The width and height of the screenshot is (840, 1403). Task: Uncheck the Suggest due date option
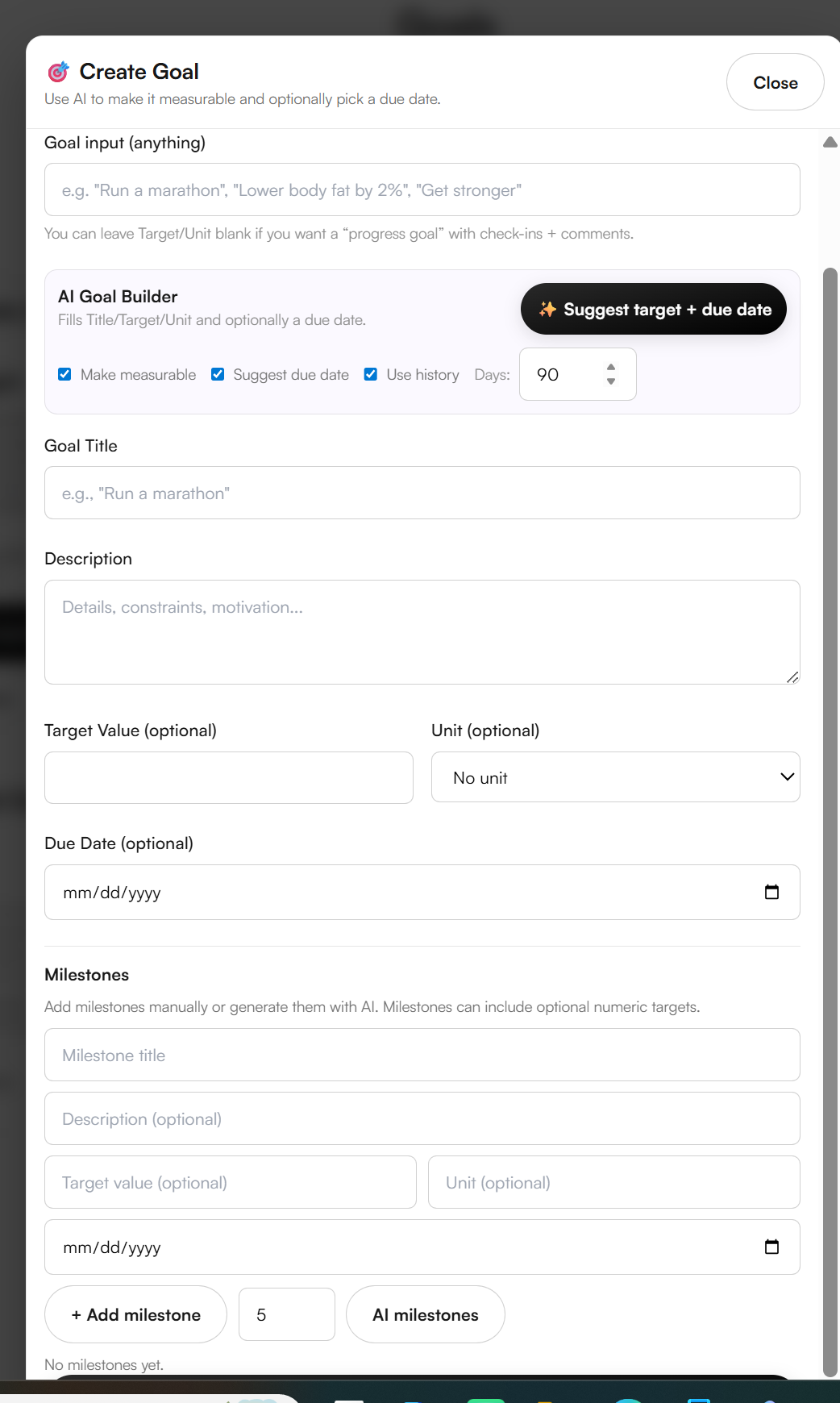218,374
